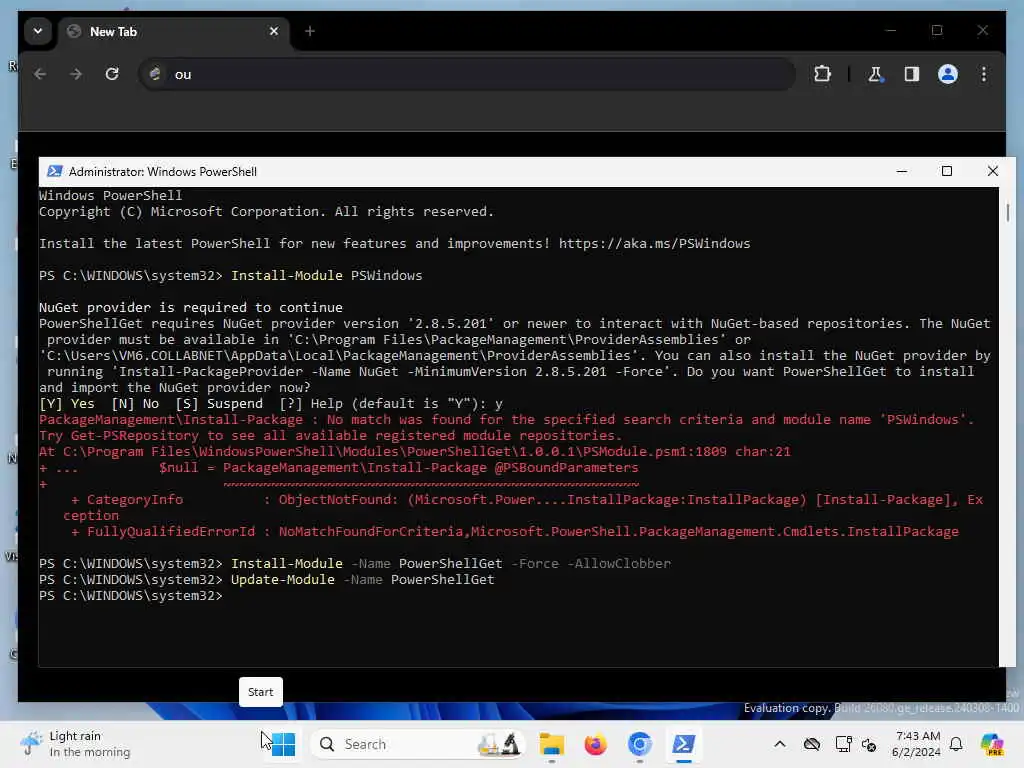The height and width of the screenshot is (768, 1024).
Task: Show hidden system tray icons
Action: point(780,744)
